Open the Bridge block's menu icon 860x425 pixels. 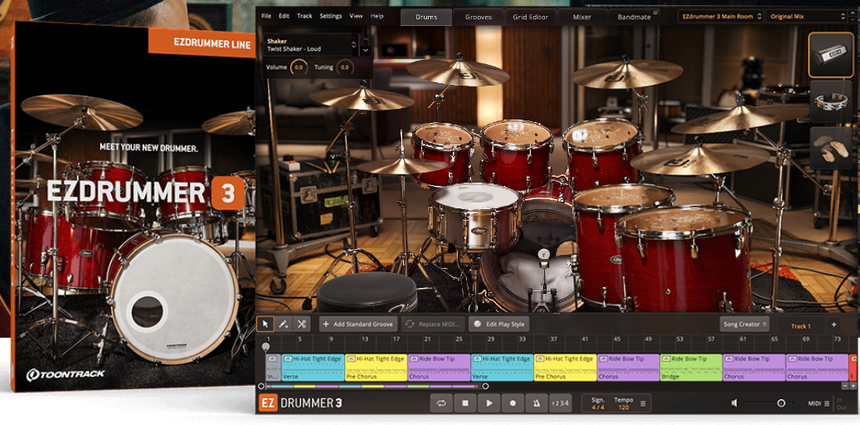666,359
